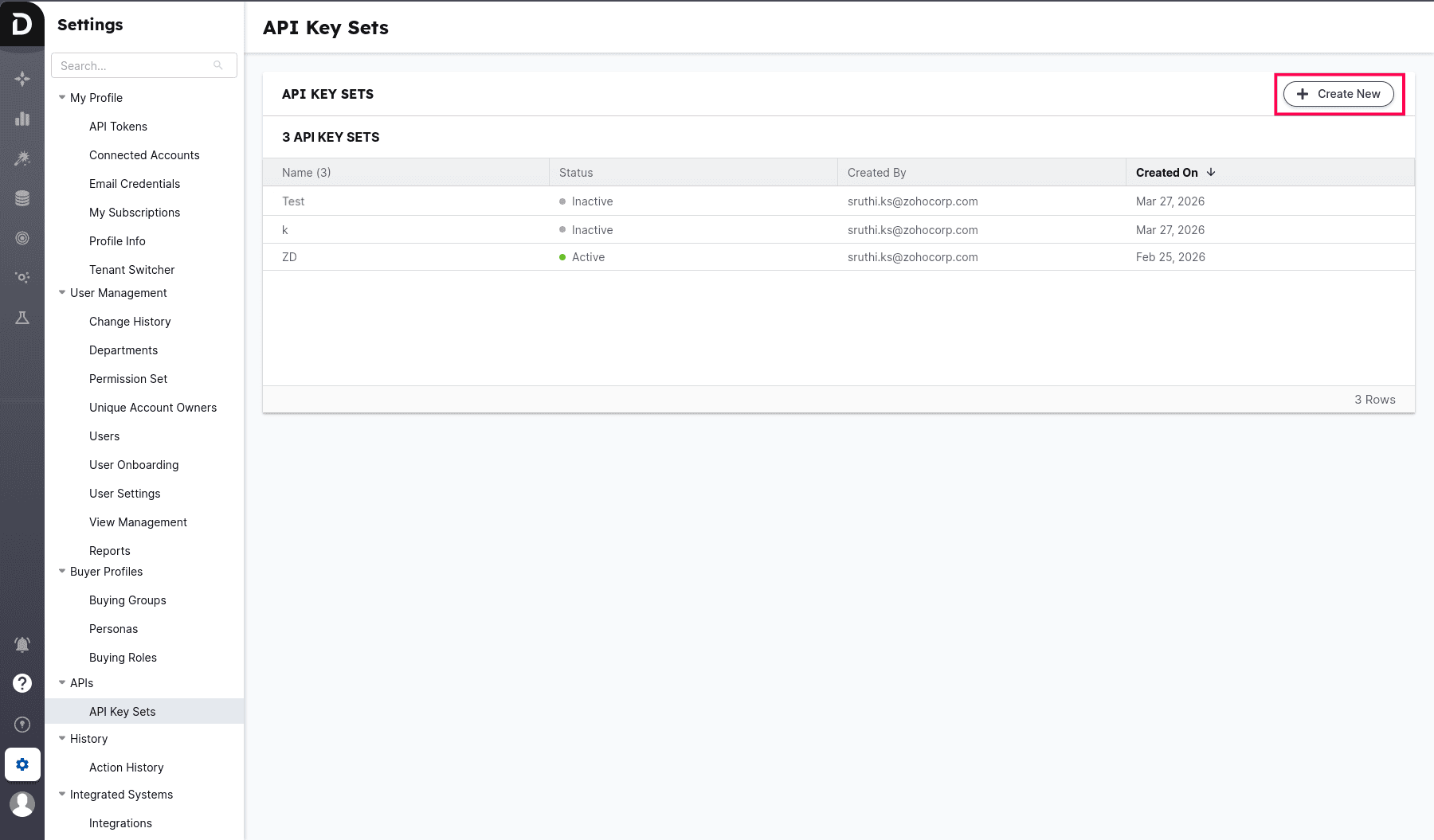
Task: Open the ZD API key set
Action: [289, 257]
